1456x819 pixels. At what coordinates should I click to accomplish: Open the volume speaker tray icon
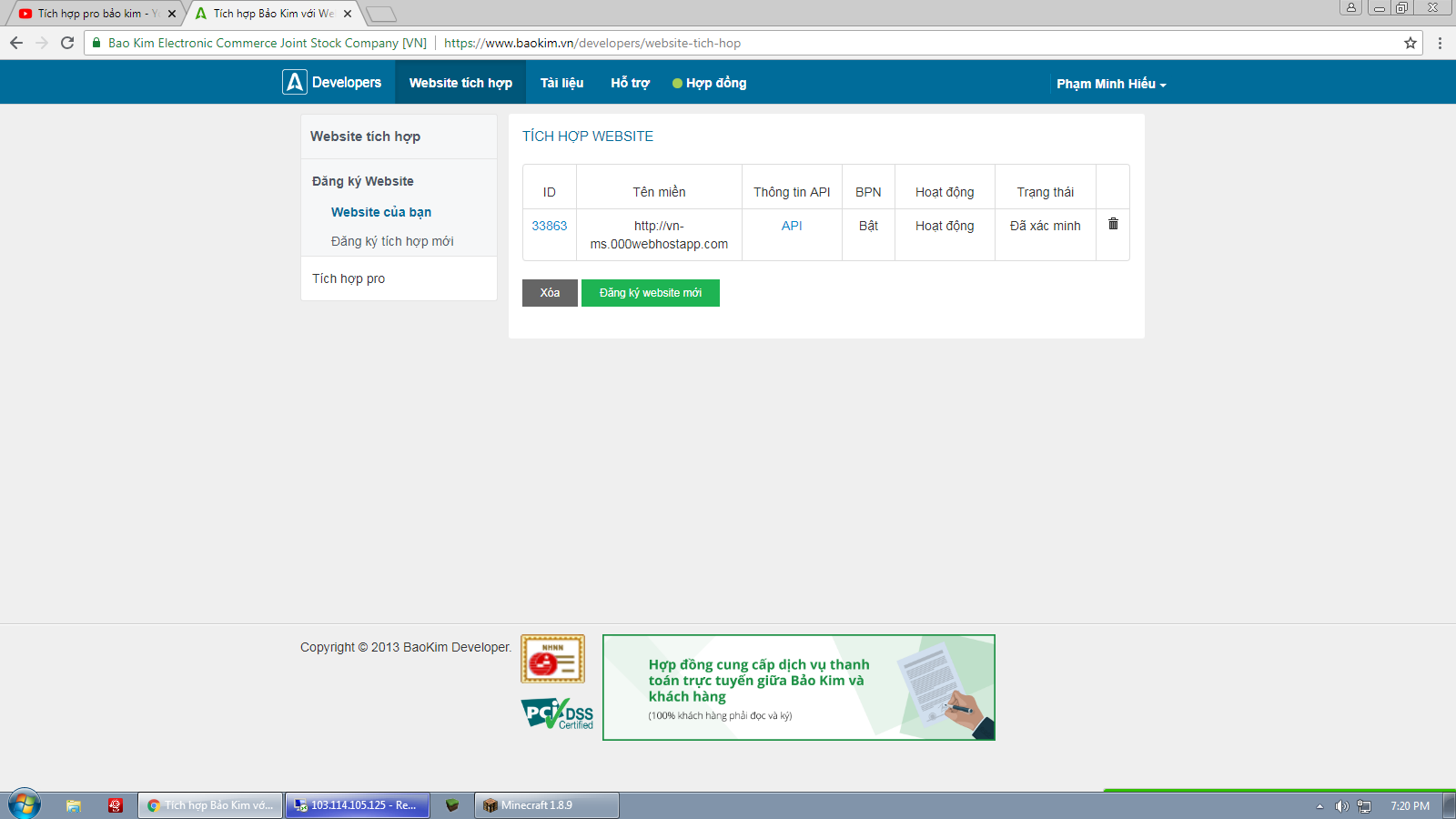click(x=1341, y=806)
